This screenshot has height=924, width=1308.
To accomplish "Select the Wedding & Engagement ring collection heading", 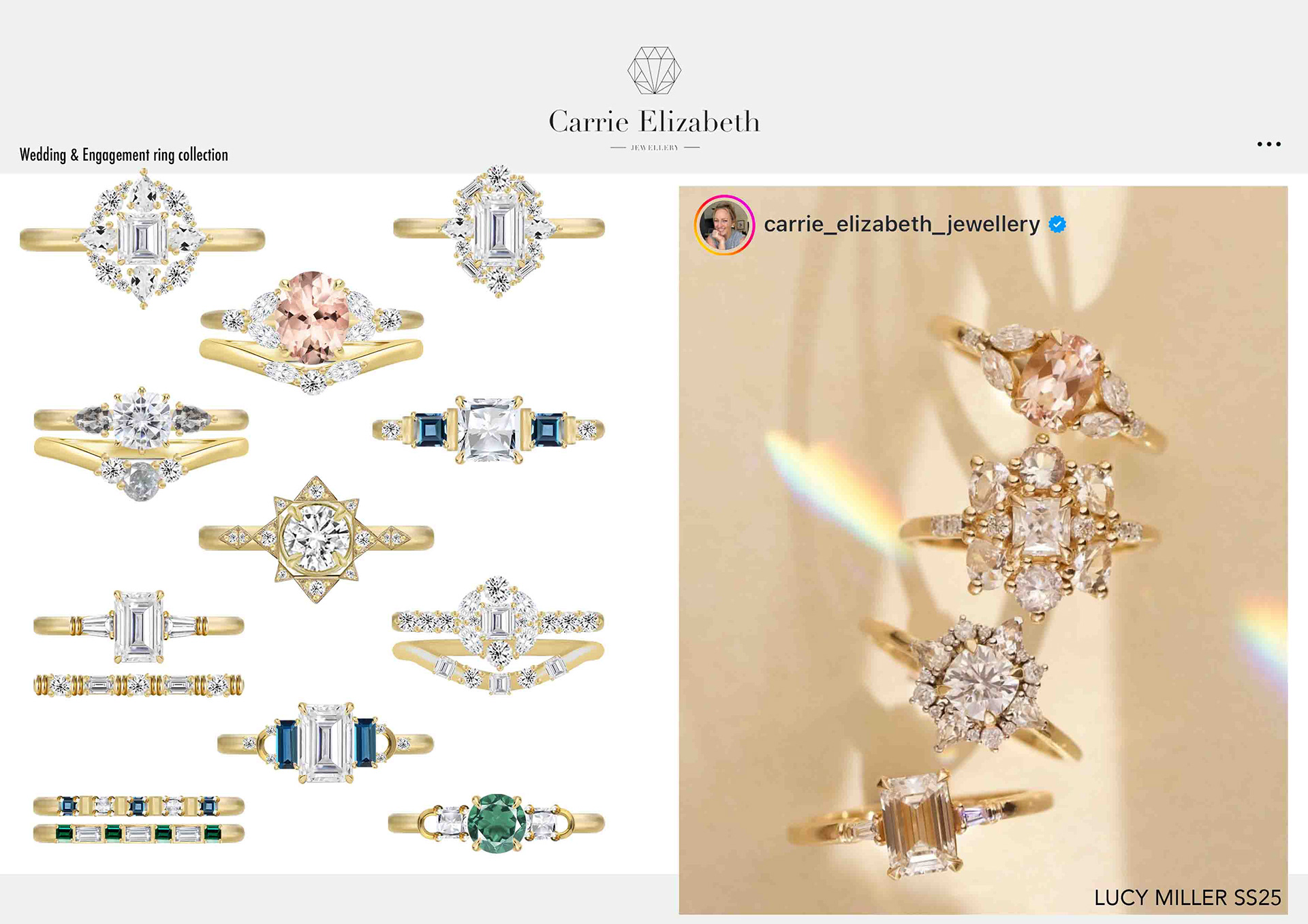I will click(124, 155).
